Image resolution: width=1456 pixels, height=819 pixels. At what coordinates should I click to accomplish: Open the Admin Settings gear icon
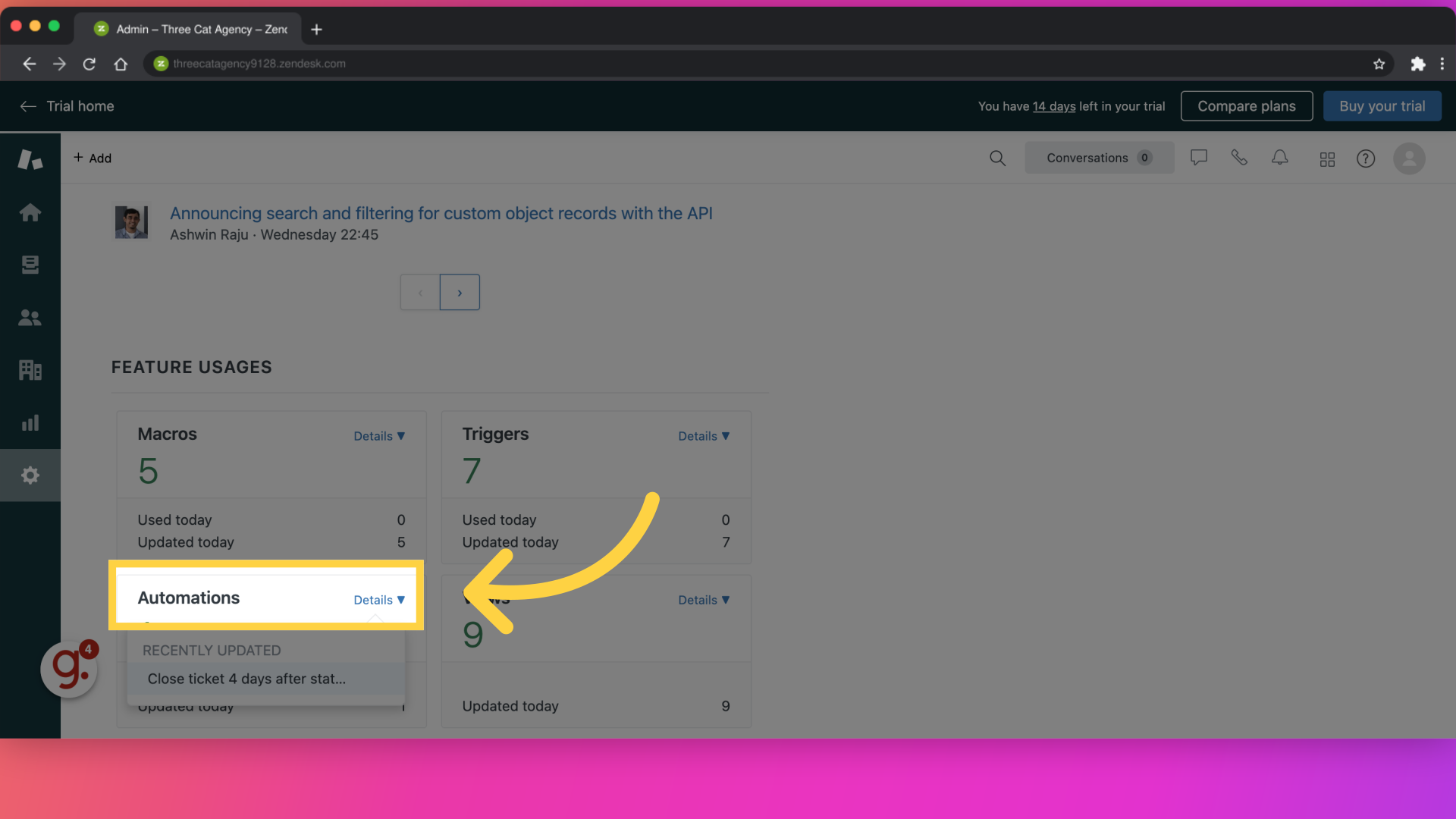pos(30,475)
